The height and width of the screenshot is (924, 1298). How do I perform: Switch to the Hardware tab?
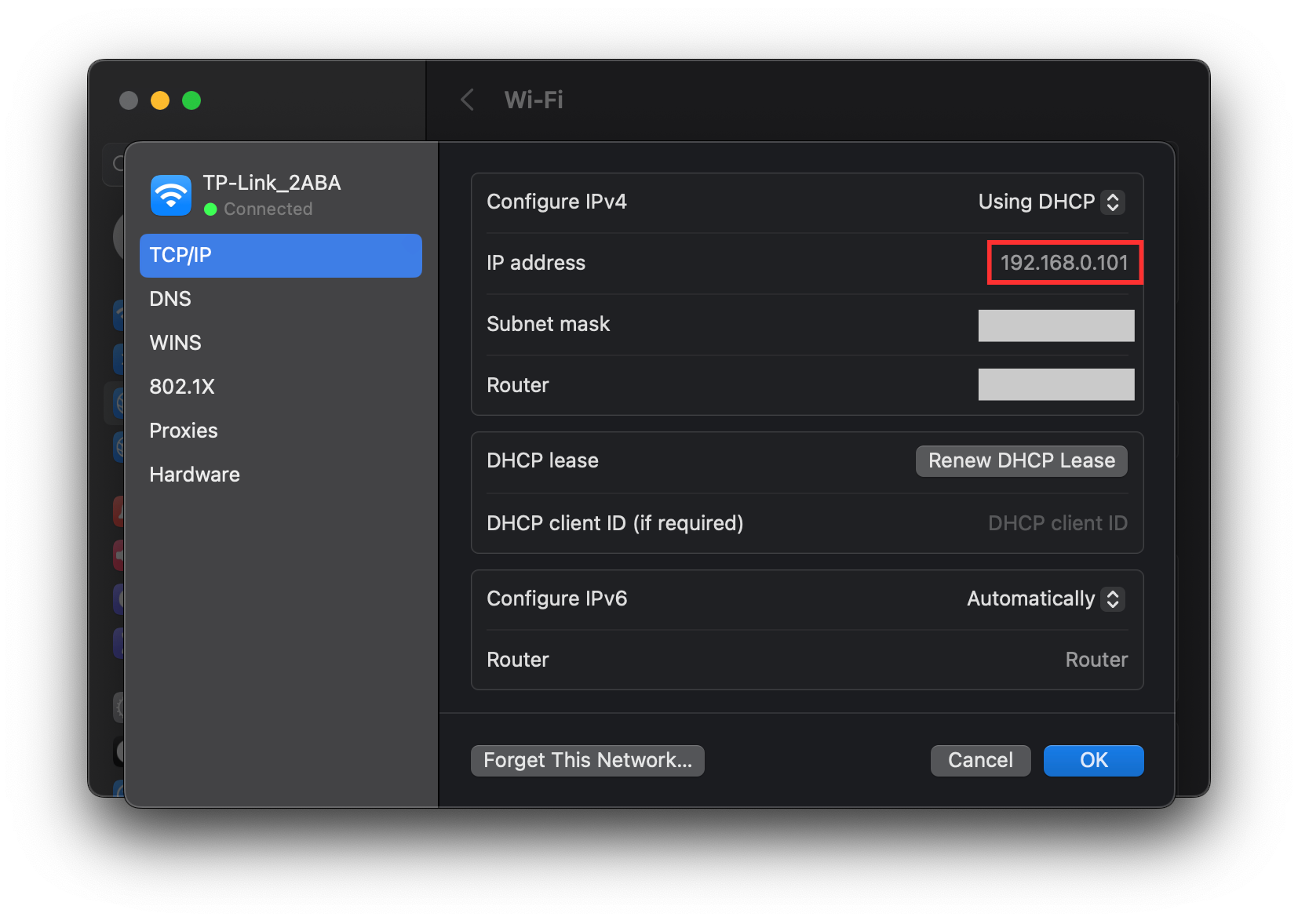click(195, 475)
